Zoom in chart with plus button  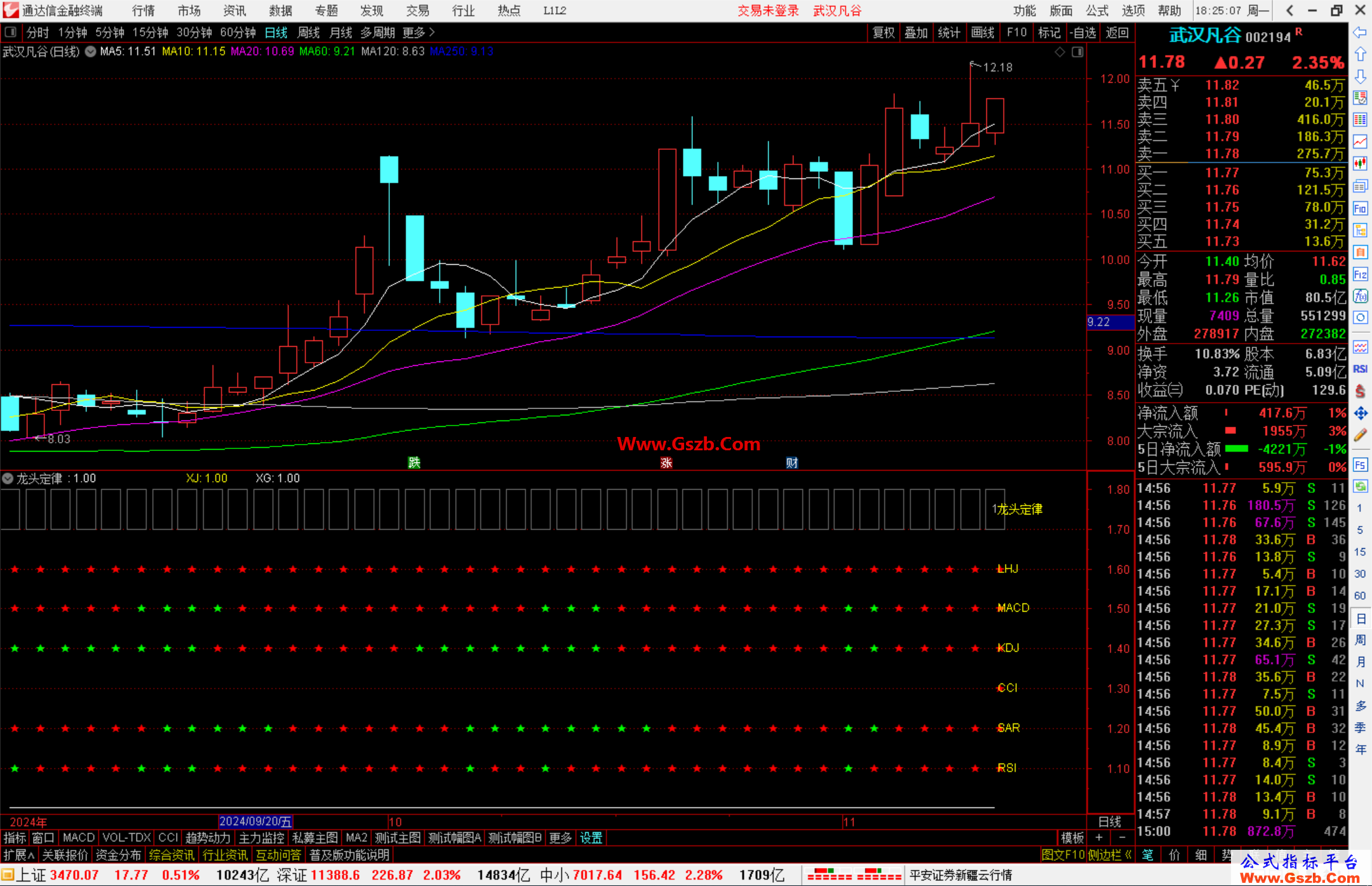click(x=1099, y=838)
